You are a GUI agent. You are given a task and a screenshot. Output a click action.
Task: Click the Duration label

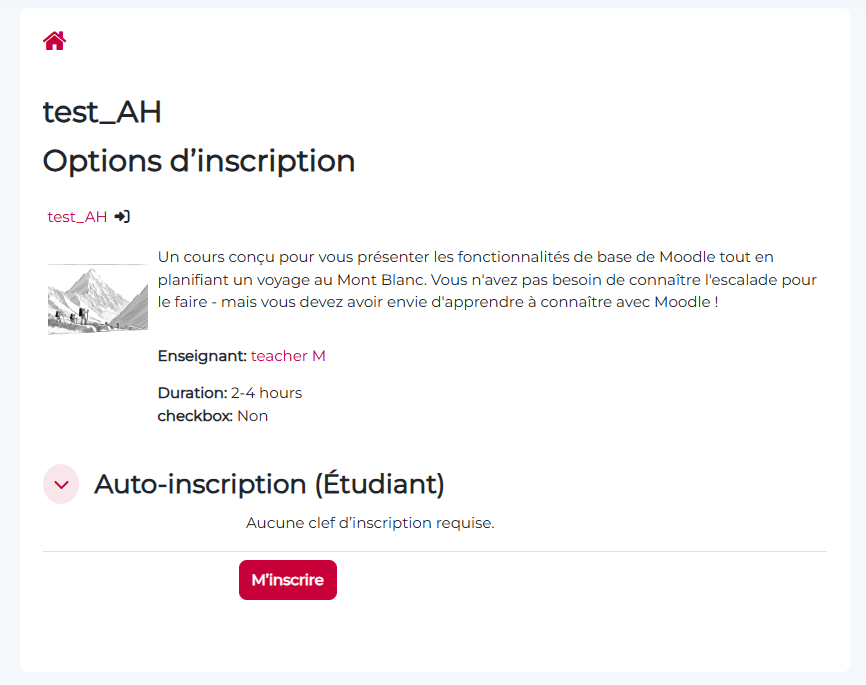point(192,393)
